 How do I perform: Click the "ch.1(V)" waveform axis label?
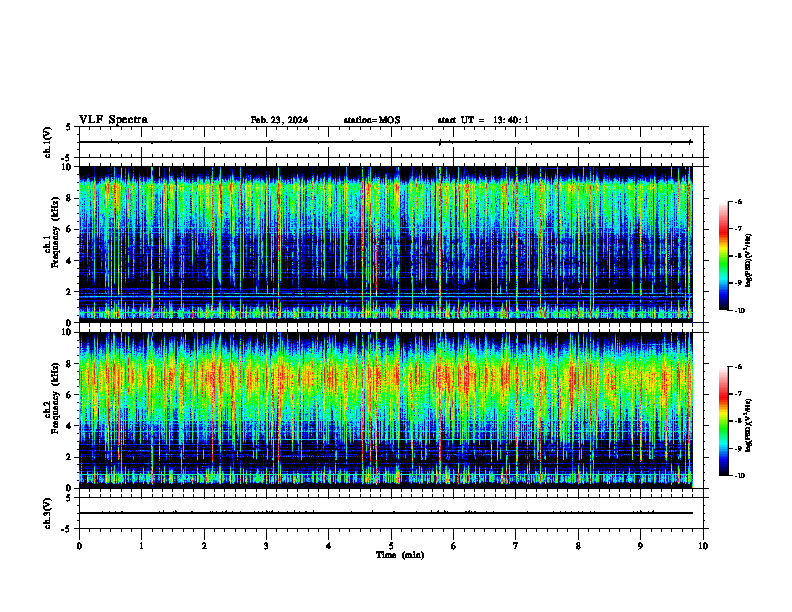click(x=48, y=142)
